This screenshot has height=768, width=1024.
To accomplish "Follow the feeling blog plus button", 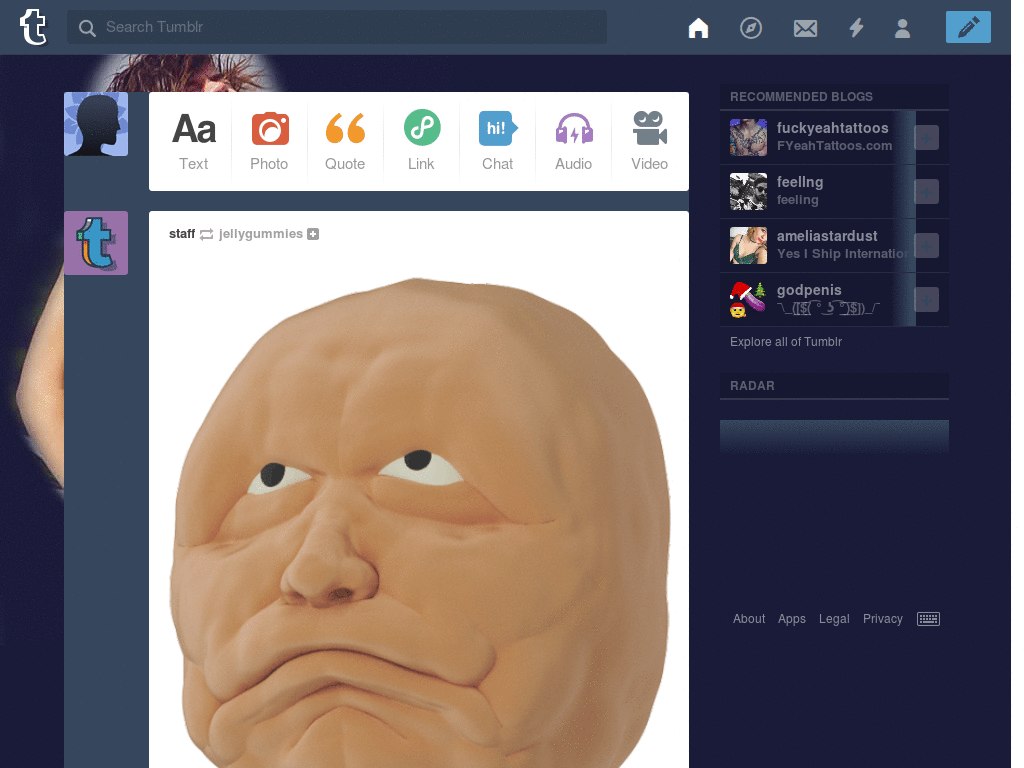I will (926, 191).
